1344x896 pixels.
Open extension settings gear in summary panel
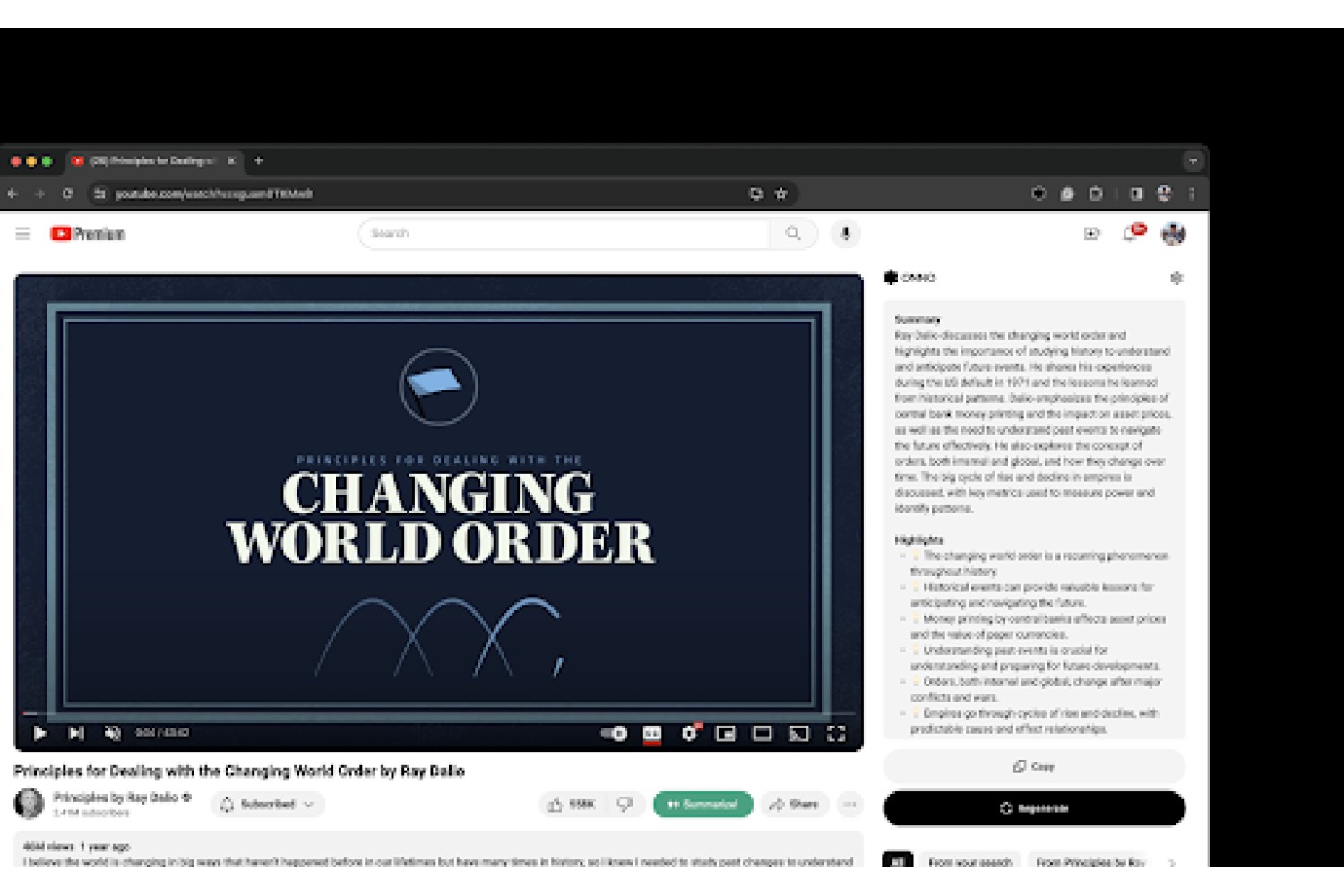coord(1176,279)
